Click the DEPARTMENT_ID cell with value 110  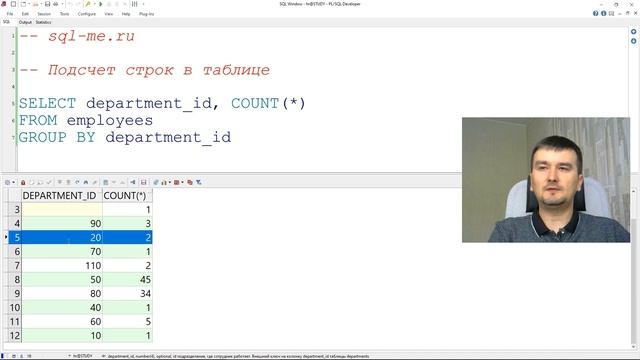(x=62, y=266)
